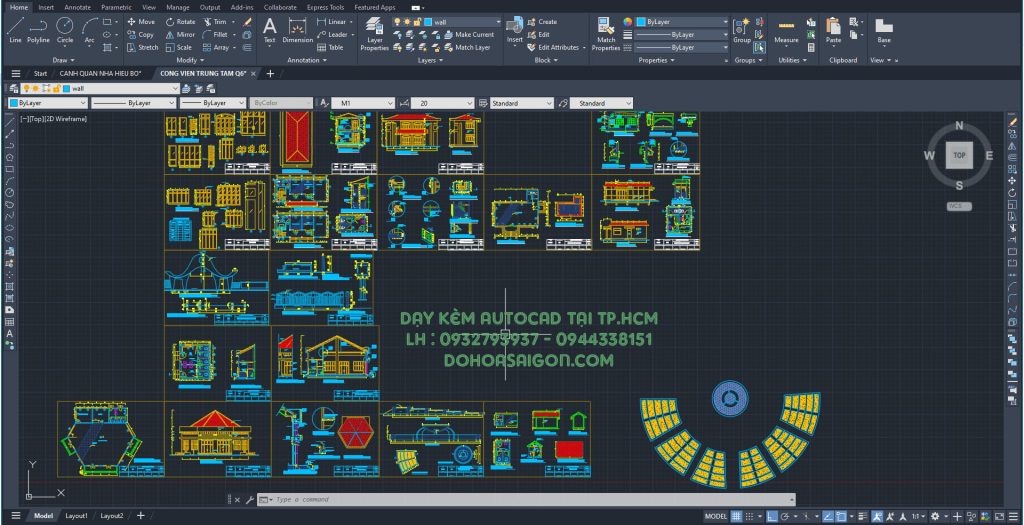Click the color wheel icon in Properties panel
Viewport: 1024px width, 525px height.
coord(628,22)
